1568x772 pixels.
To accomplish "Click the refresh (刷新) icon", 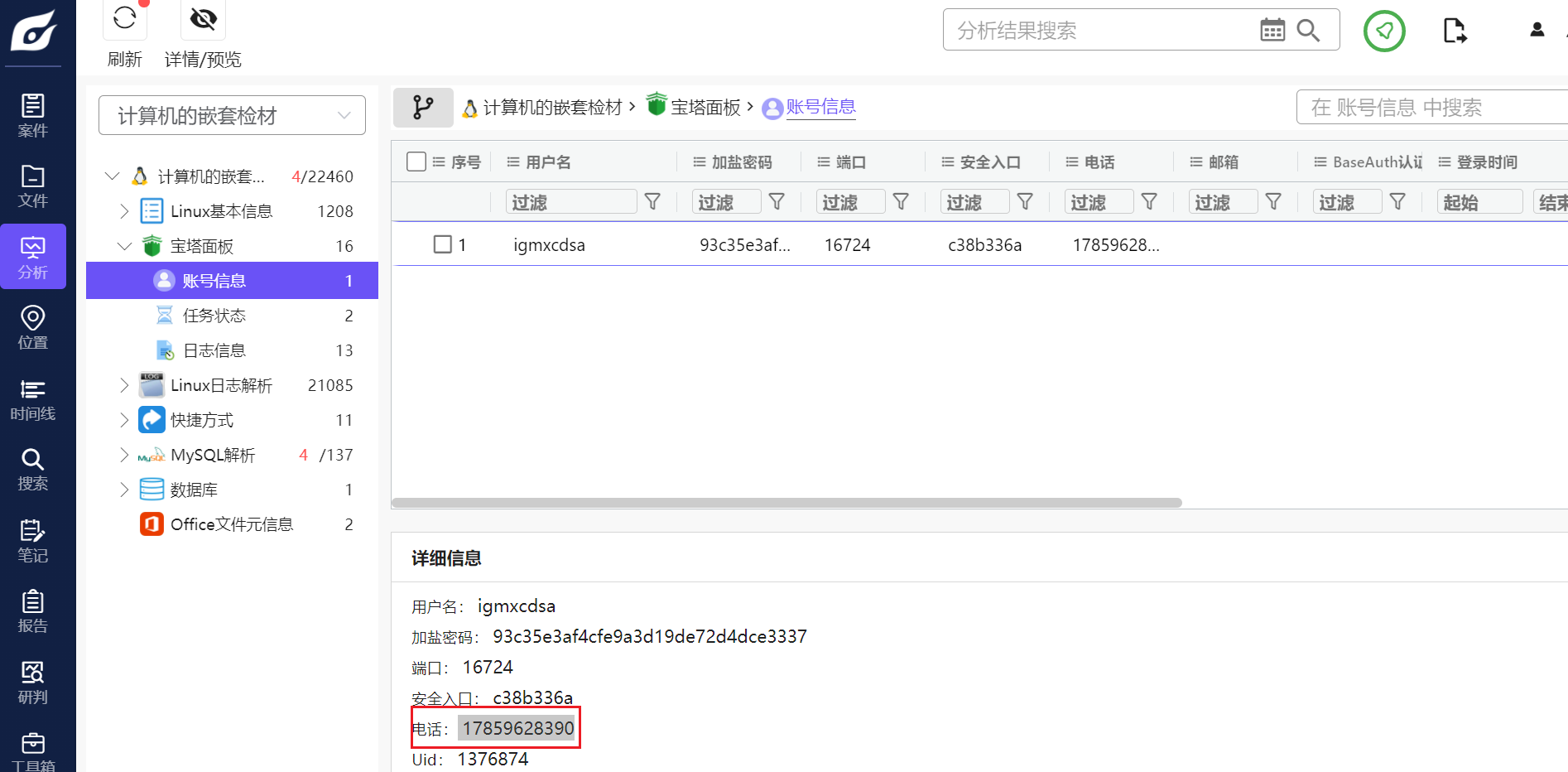I will pyautogui.click(x=125, y=18).
